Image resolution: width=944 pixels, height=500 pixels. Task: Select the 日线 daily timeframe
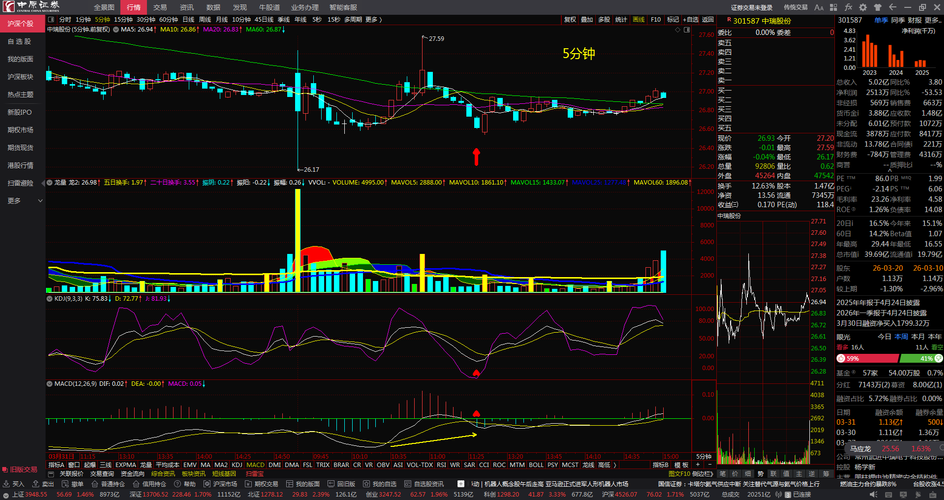pos(188,19)
